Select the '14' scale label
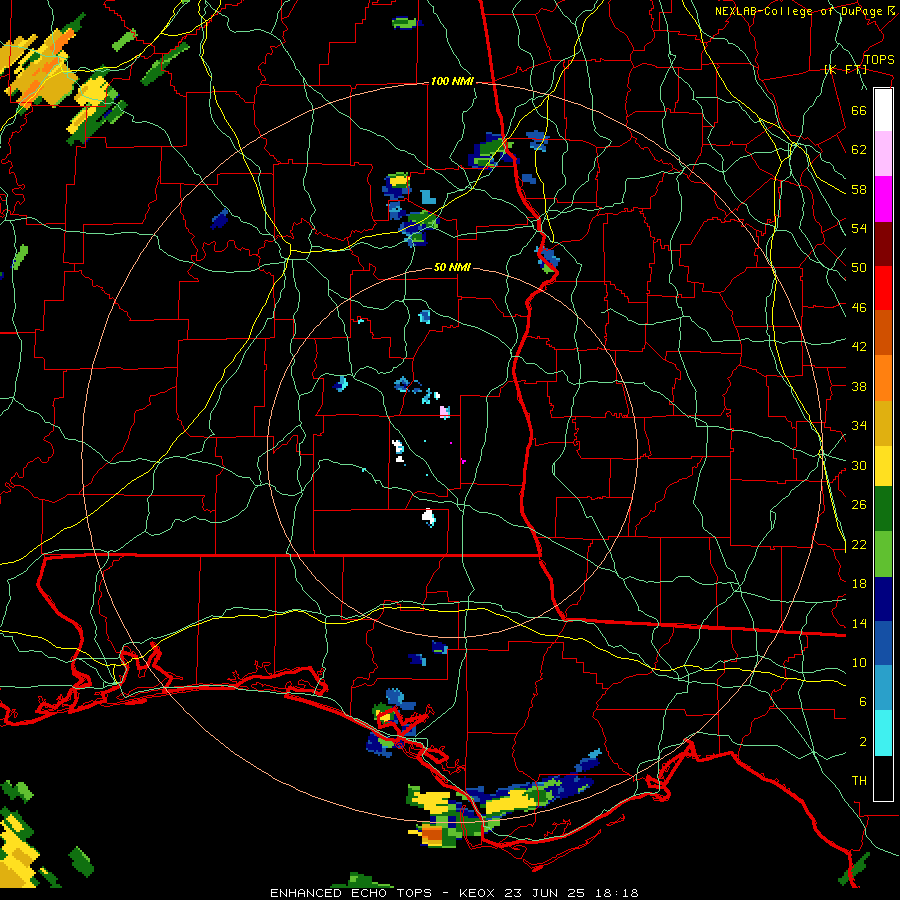 [x=859, y=623]
